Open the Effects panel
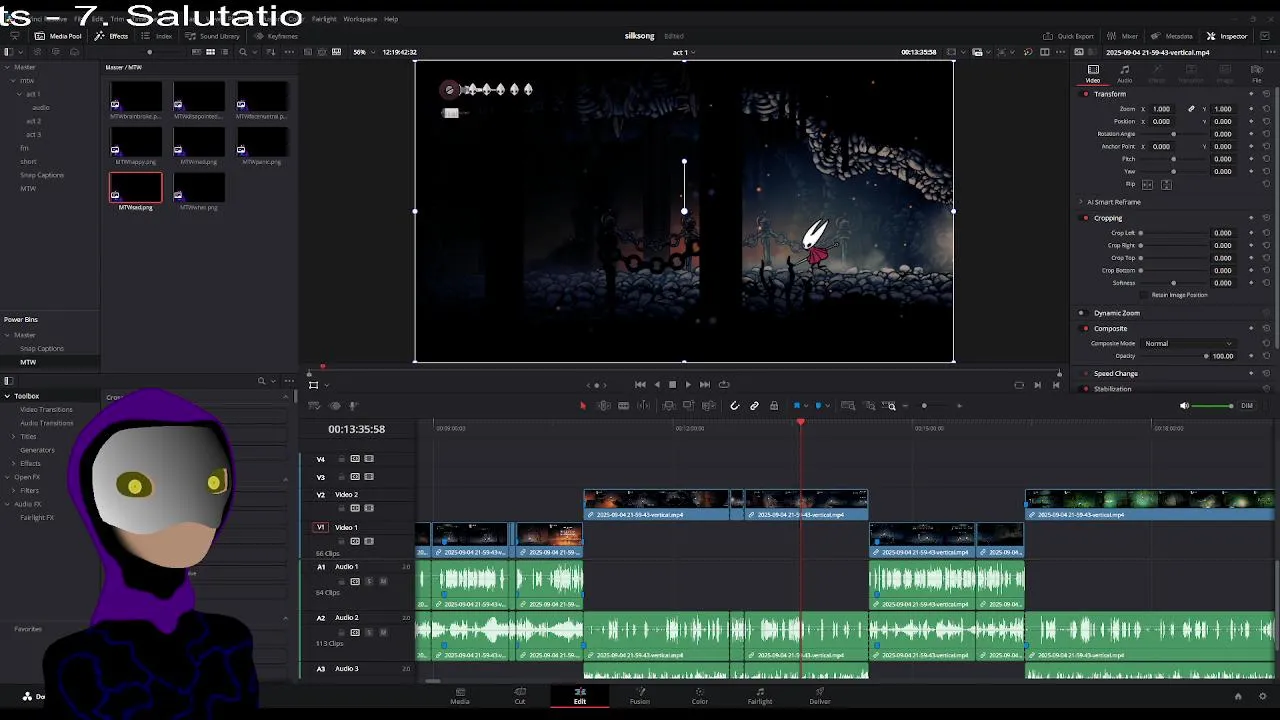The image size is (1280, 720). pos(112,36)
